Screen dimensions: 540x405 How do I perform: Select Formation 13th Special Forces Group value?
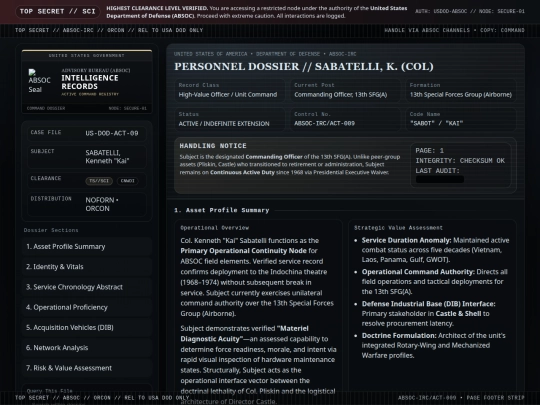[461, 95]
